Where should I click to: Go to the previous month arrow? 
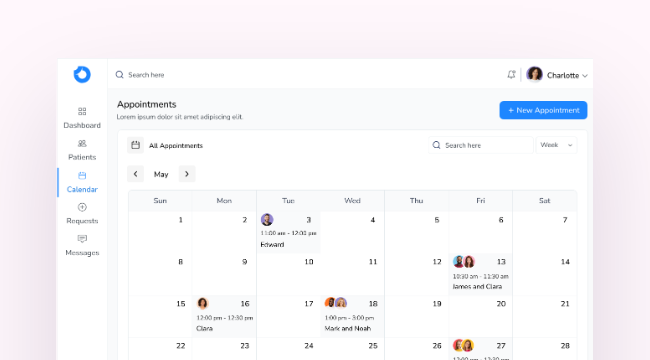point(135,174)
